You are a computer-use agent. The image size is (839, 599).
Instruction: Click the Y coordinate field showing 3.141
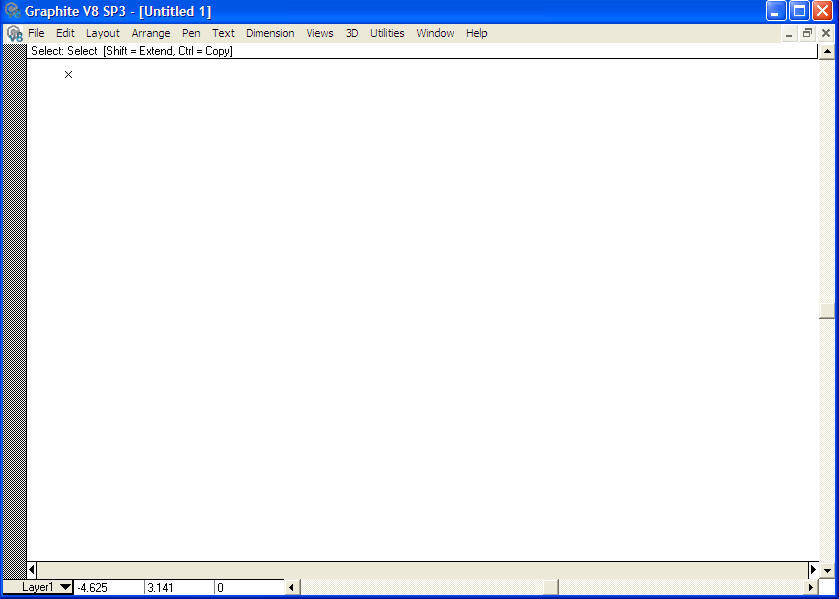[x=179, y=587]
